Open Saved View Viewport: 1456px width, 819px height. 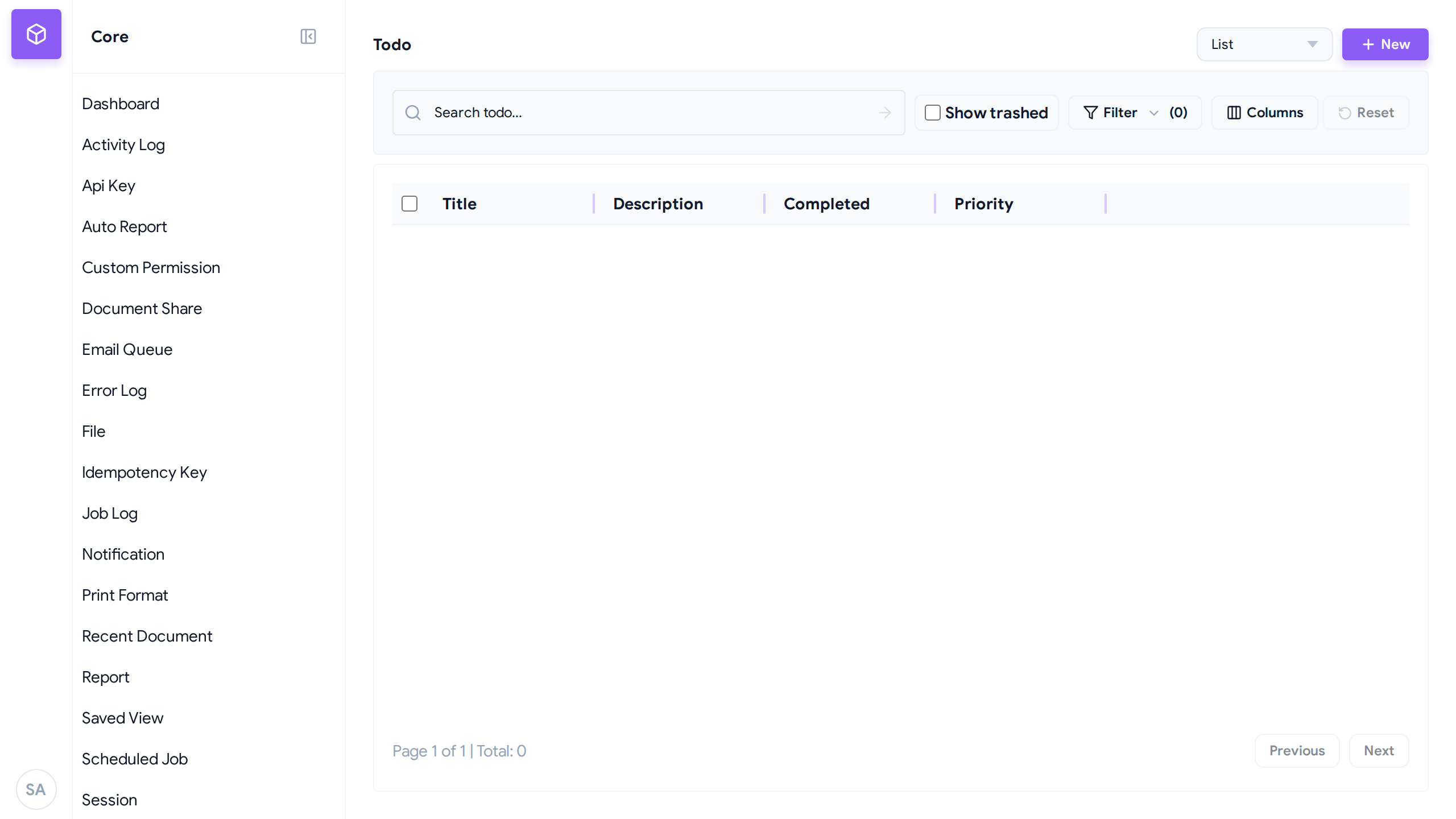pyautogui.click(x=123, y=718)
